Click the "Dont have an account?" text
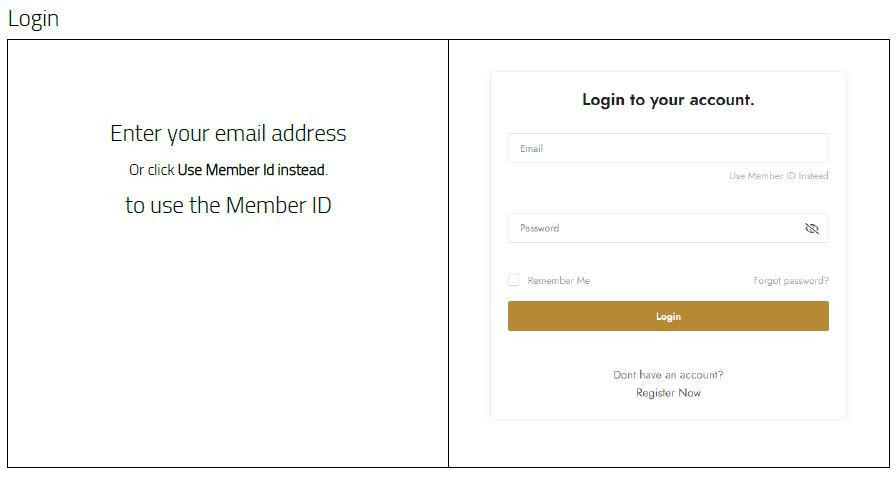 point(668,375)
